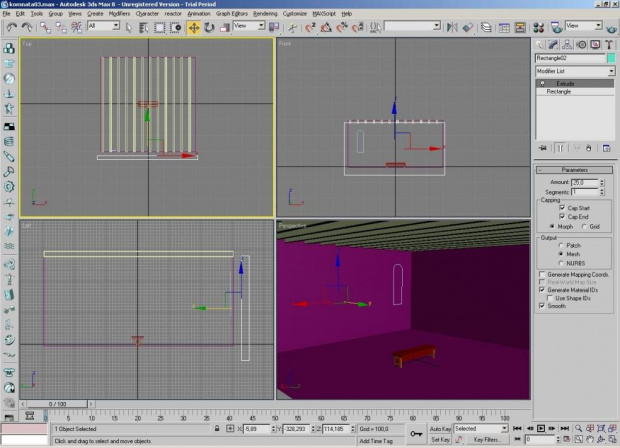Viewport: 620px width, 448px height.
Task: Open the File menu
Action: [x=6, y=13]
